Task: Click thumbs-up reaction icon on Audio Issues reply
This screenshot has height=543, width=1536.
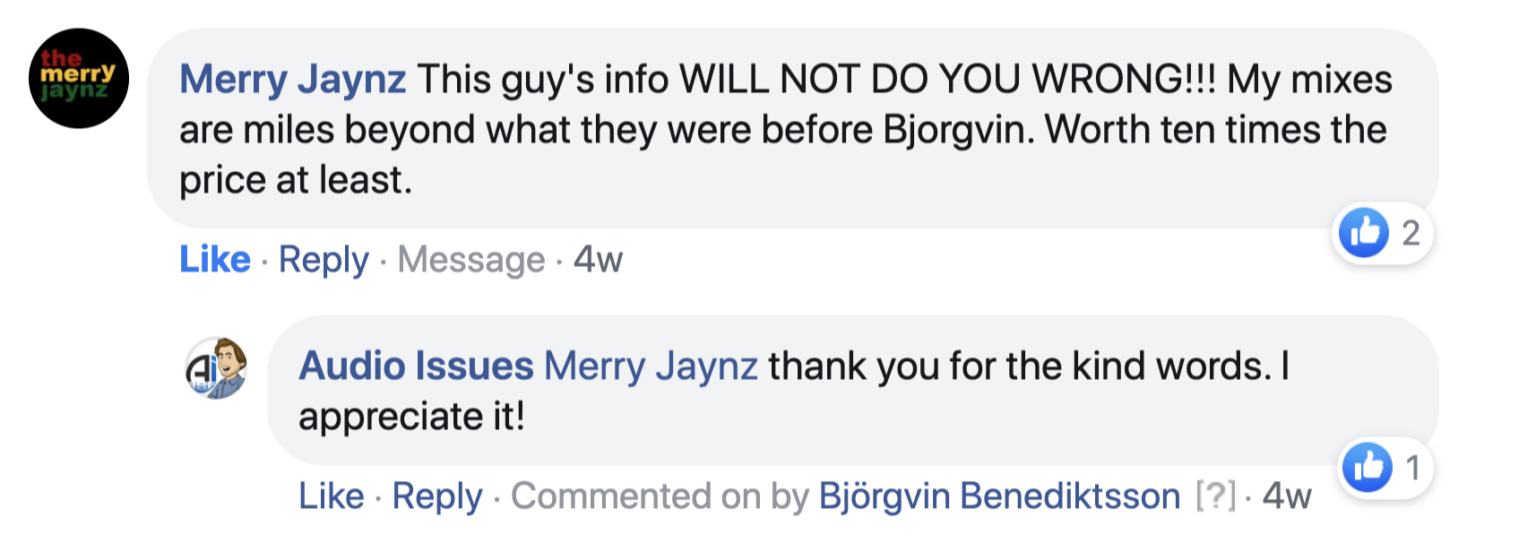Action: click(1366, 469)
